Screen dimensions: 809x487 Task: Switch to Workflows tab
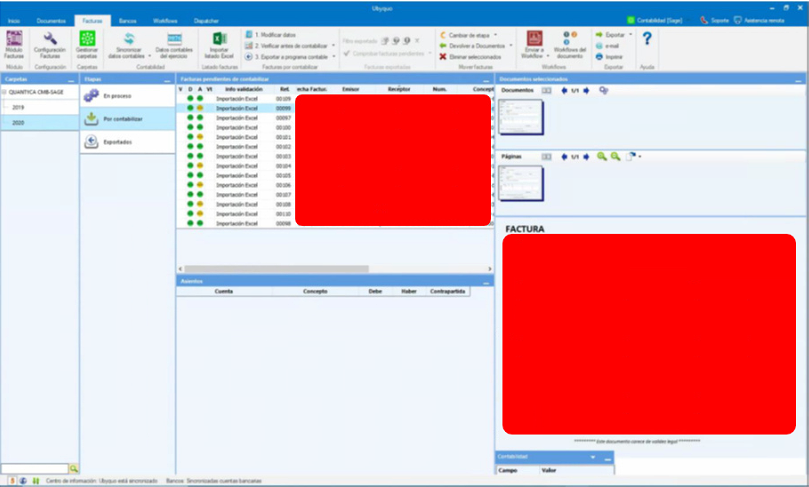pyautogui.click(x=165, y=21)
